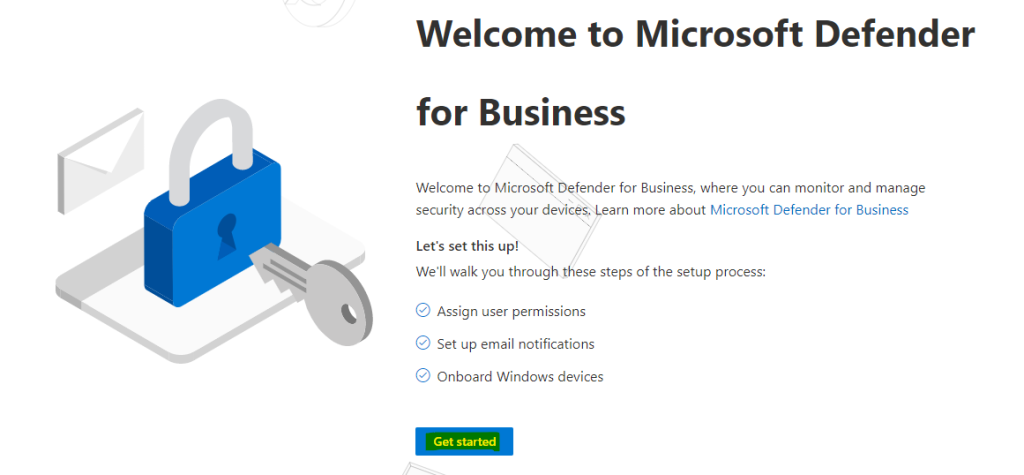Click the "We'll walk you through" sentence
The image size is (1024, 475).
tap(590, 271)
